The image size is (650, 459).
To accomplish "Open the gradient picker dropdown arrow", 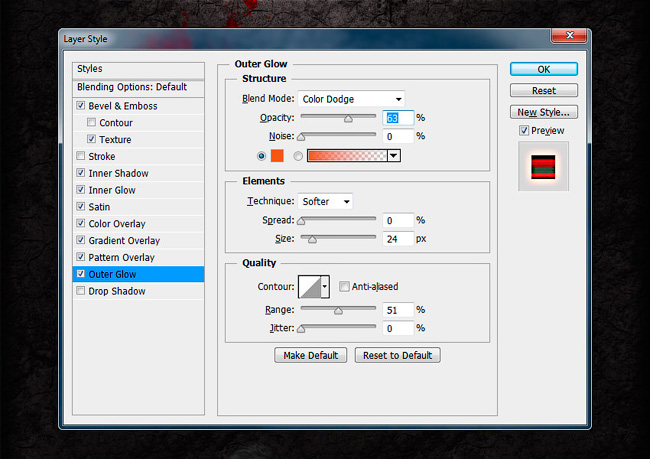I will point(394,155).
